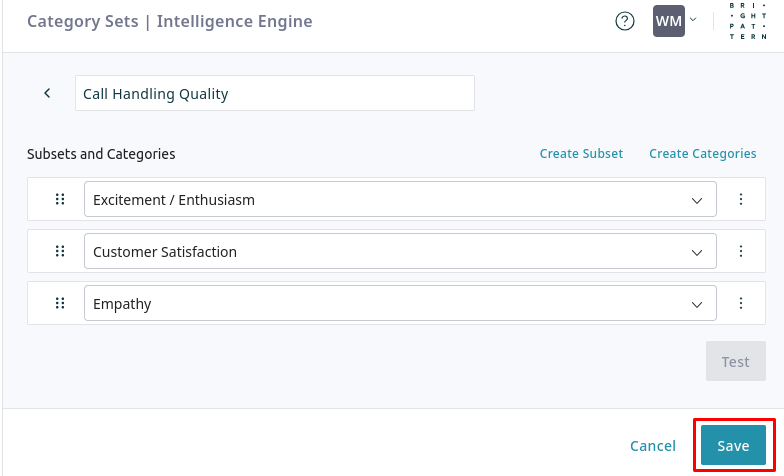Open the more options menu for Excitement / Enthusiasm
Viewport: 784px width, 476px height.
coord(741,199)
